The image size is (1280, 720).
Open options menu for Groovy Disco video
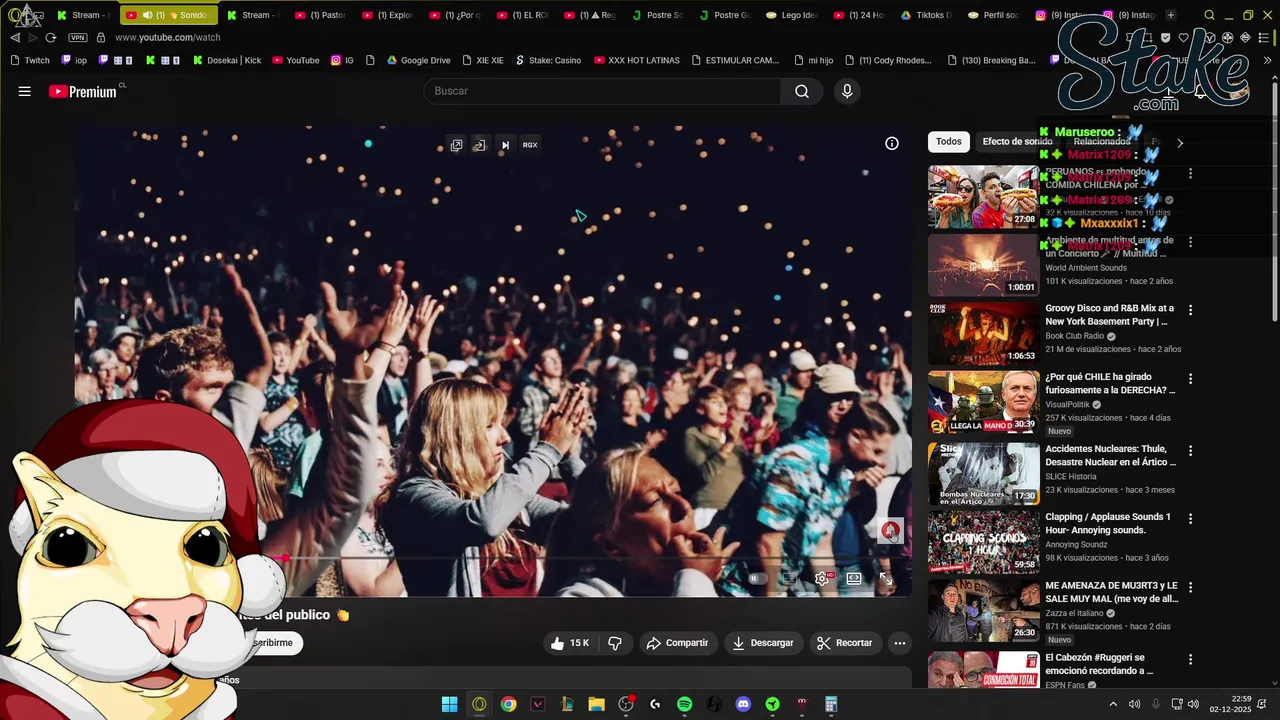click(x=1190, y=310)
